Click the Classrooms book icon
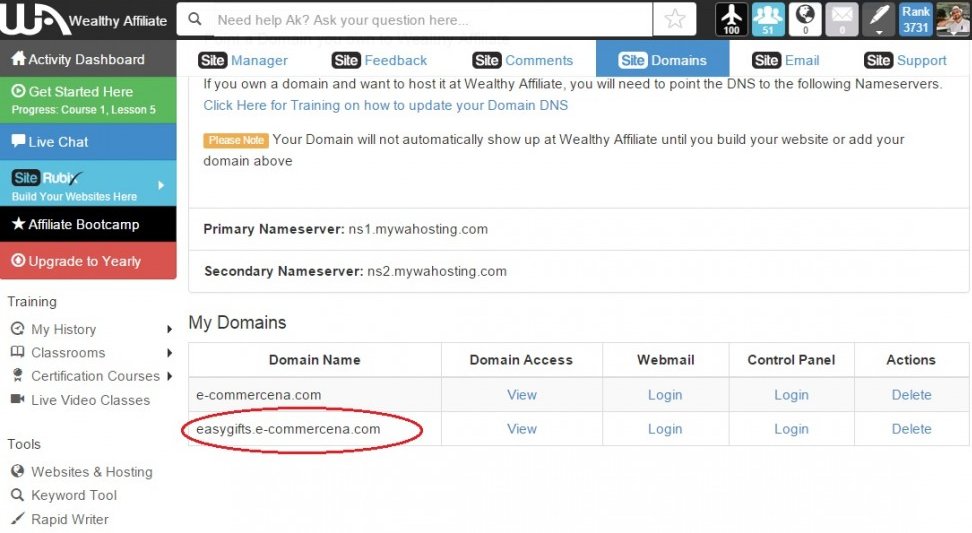Screen dimensions: 972x533 [17, 352]
